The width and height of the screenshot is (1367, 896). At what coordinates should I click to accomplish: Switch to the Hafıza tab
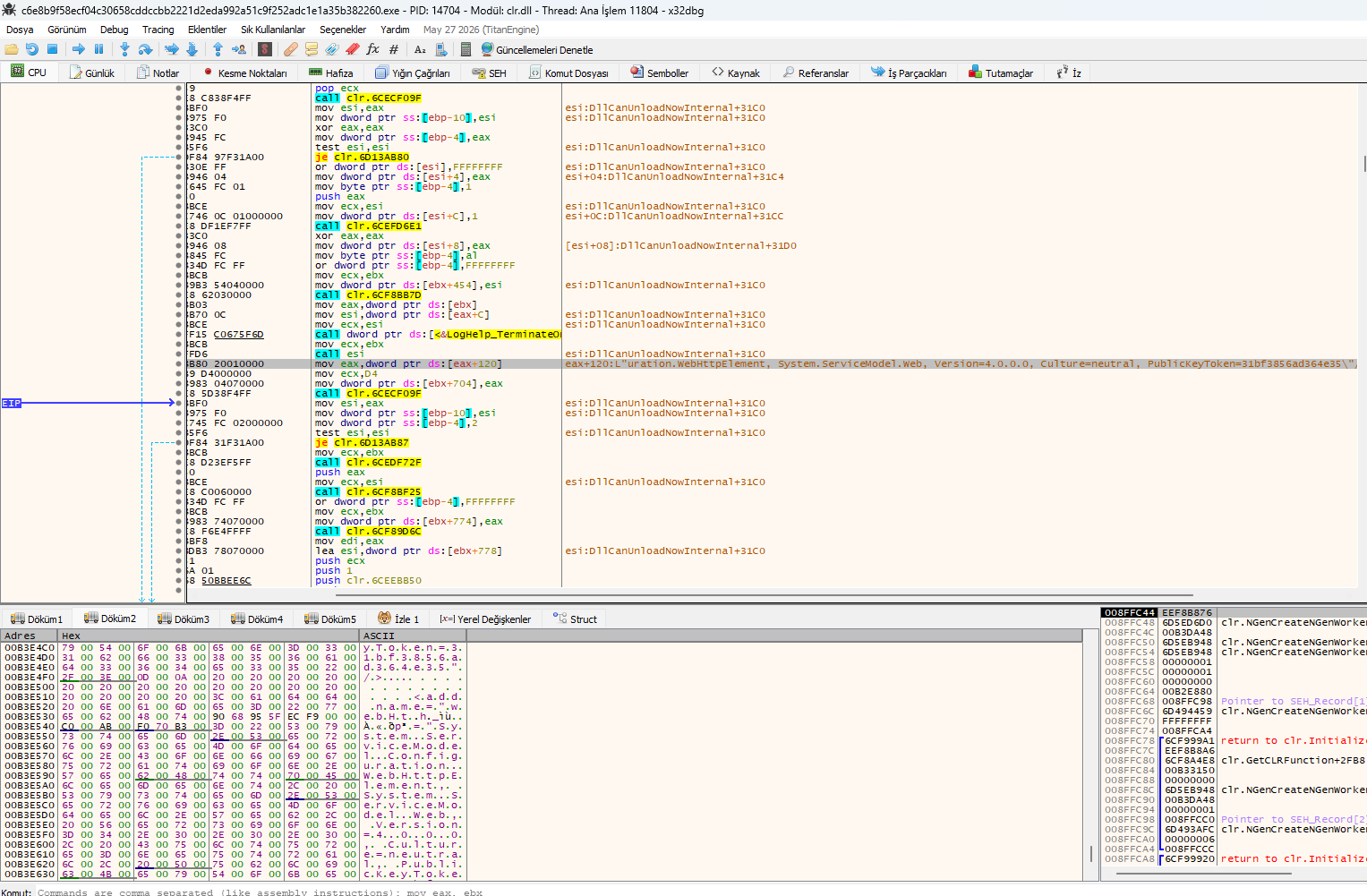tap(330, 73)
